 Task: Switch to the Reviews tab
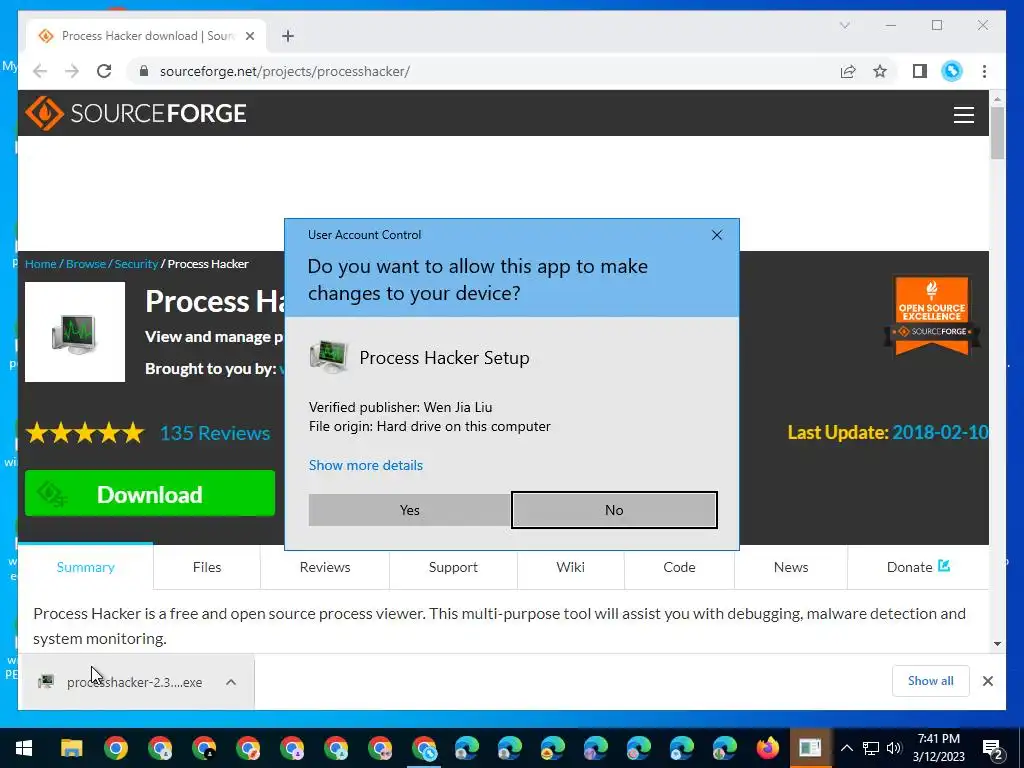coord(325,567)
